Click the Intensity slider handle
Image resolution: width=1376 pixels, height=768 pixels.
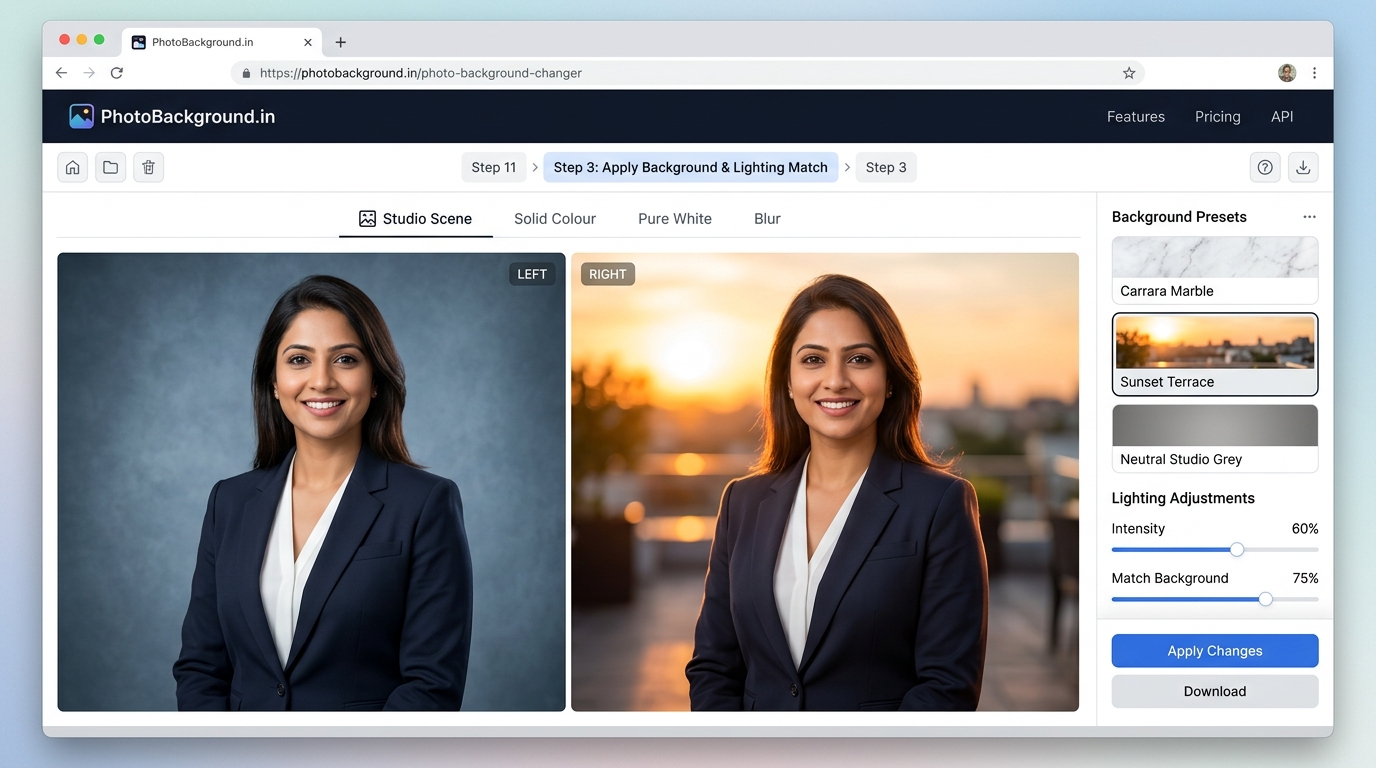[1237, 549]
